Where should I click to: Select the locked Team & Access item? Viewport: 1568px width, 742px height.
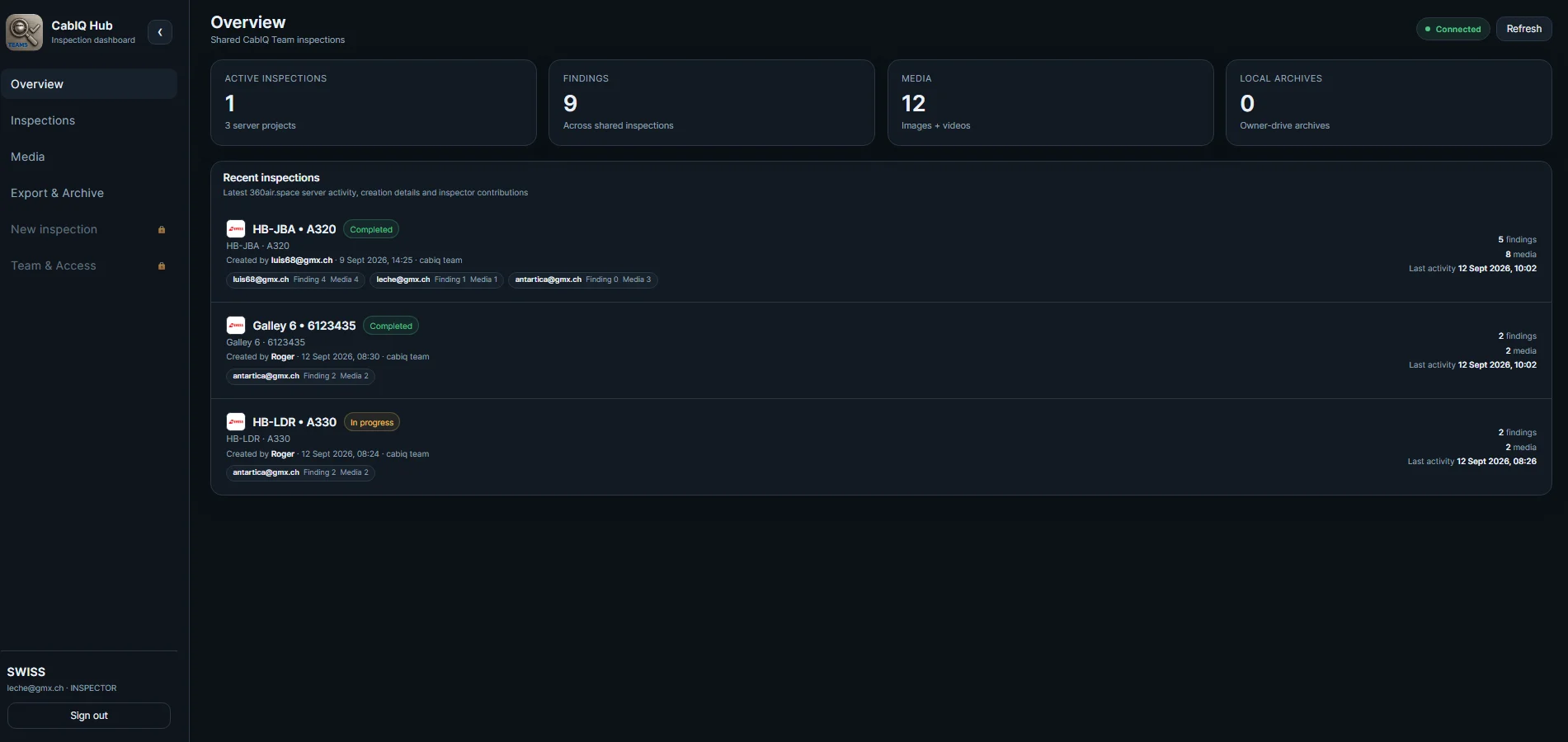click(x=89, y=265)
